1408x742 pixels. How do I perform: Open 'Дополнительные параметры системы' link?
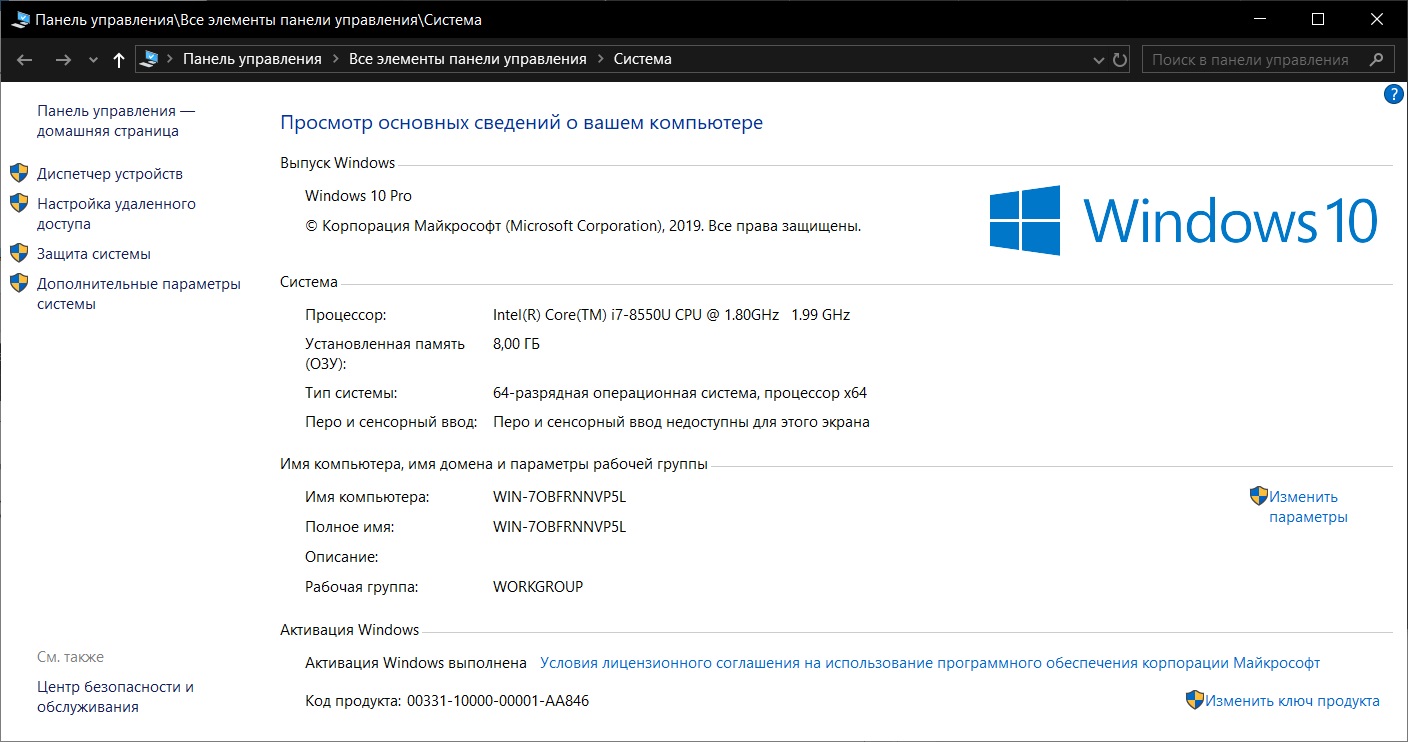[139, 294]
